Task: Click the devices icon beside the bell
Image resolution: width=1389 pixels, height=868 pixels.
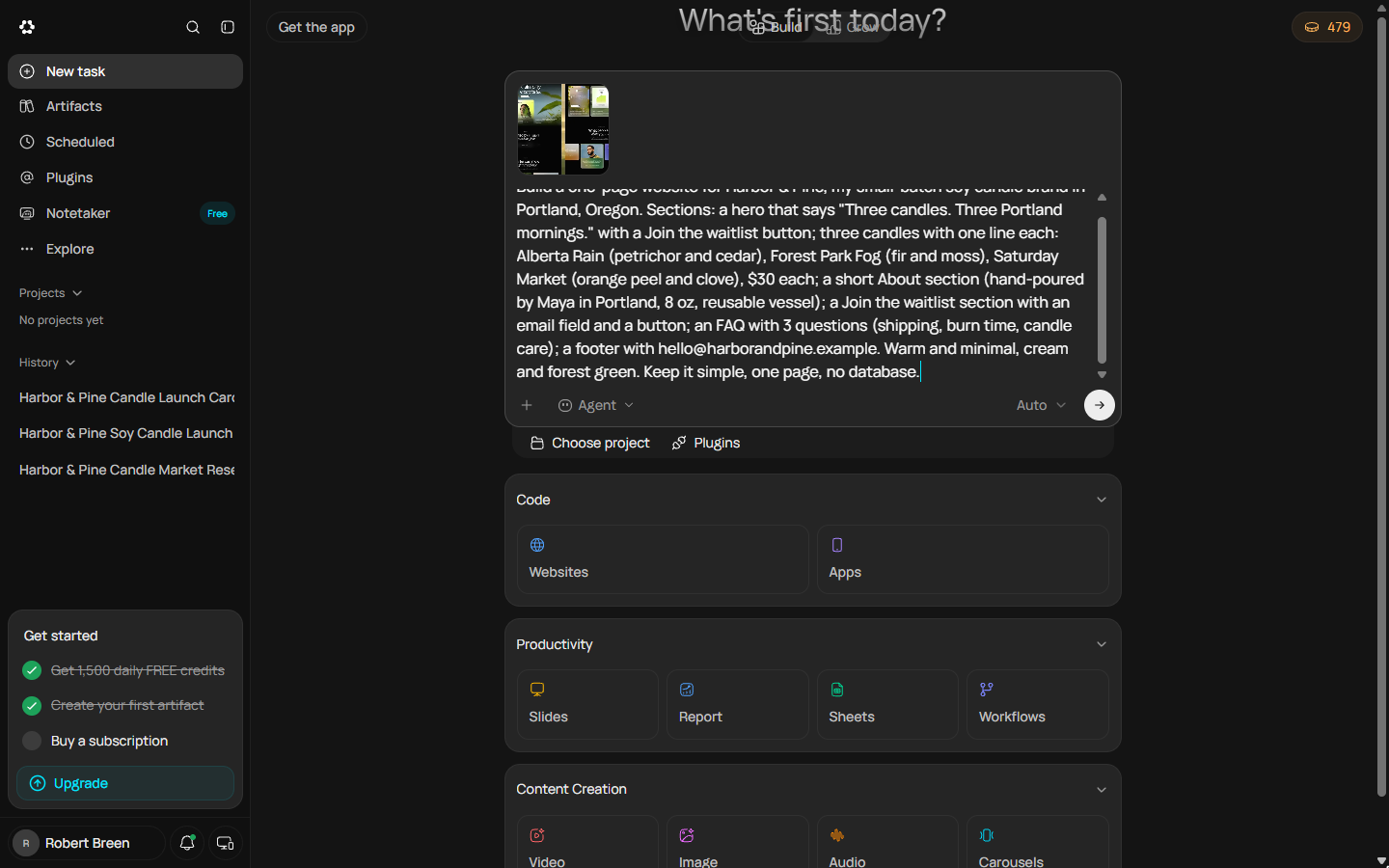Action: point(225,843)
